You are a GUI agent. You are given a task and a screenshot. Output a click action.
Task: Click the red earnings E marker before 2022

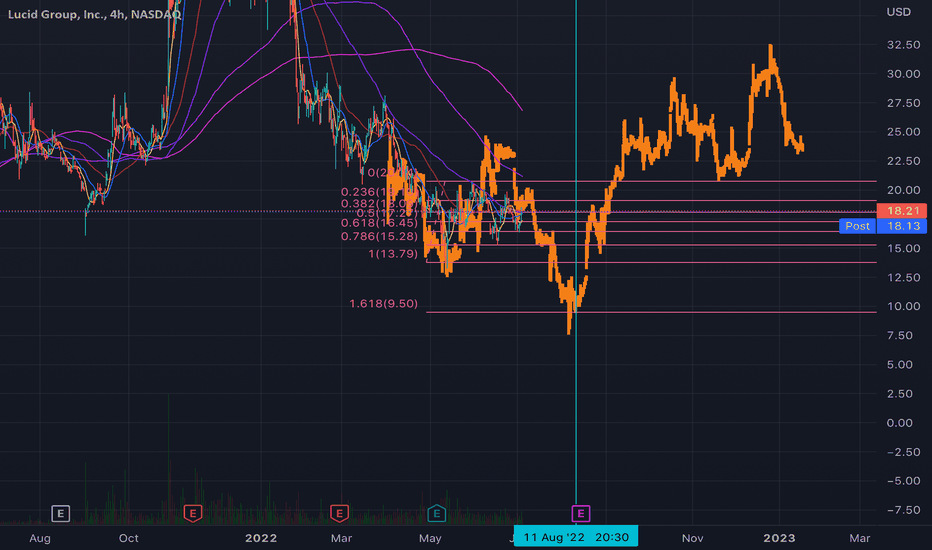pyautogui.click(x=193, y=513)
